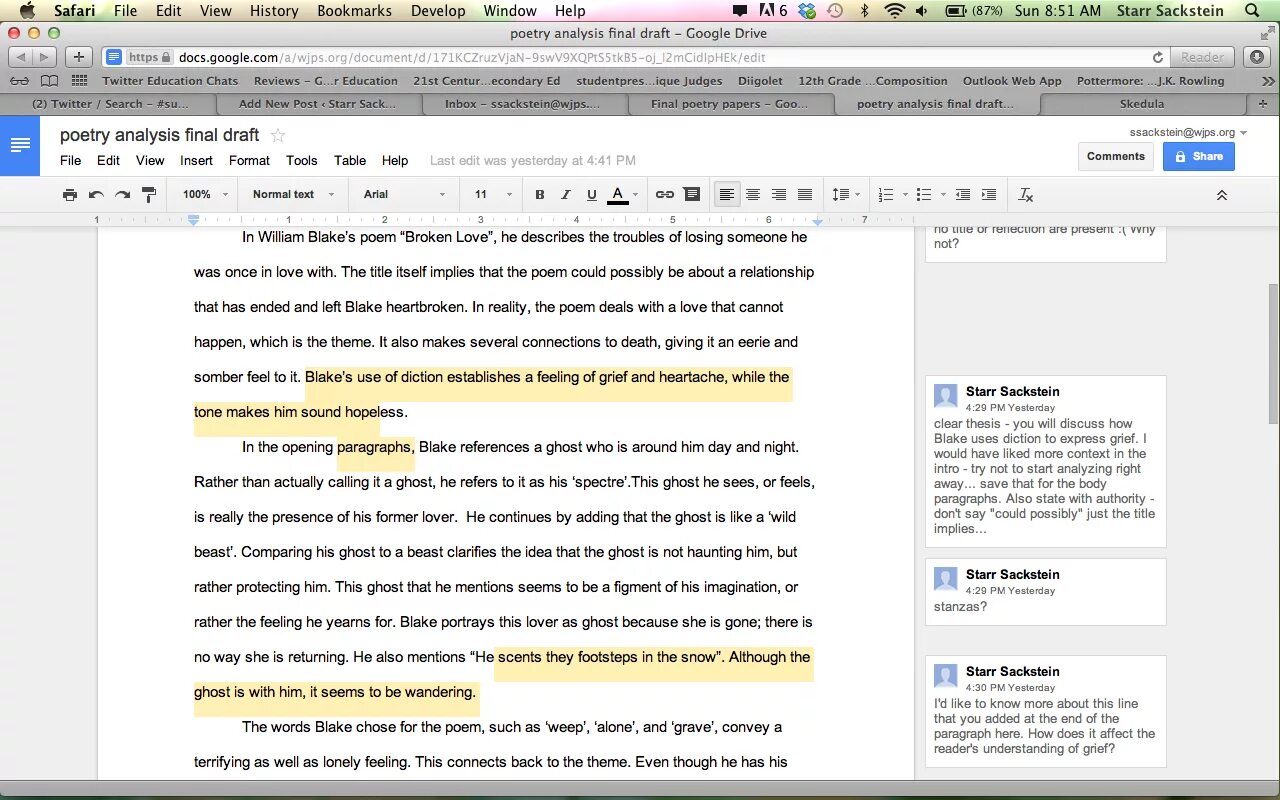Toggle underline formatting
The image size is (1280, 800).
click(x=592, y=195)
